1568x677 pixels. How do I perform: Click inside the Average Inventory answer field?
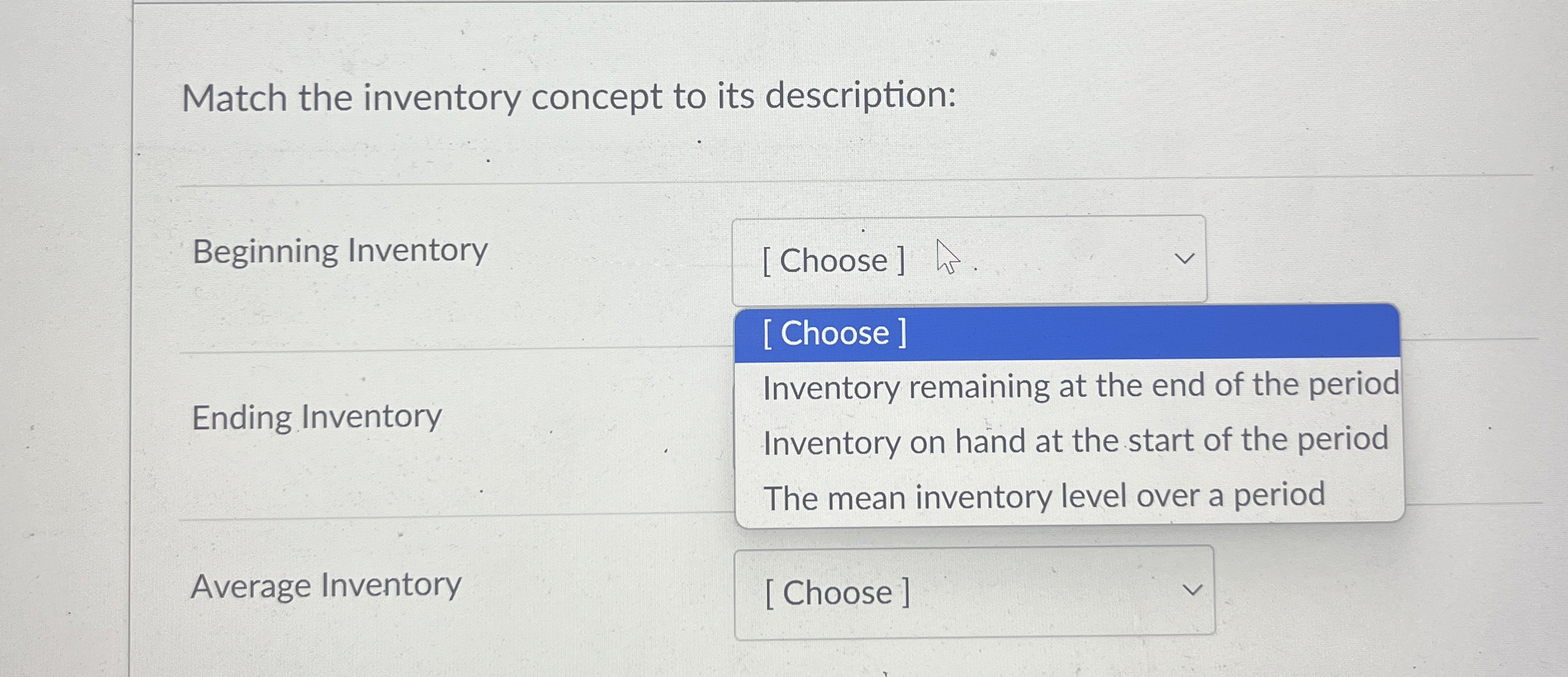point(970,591)
